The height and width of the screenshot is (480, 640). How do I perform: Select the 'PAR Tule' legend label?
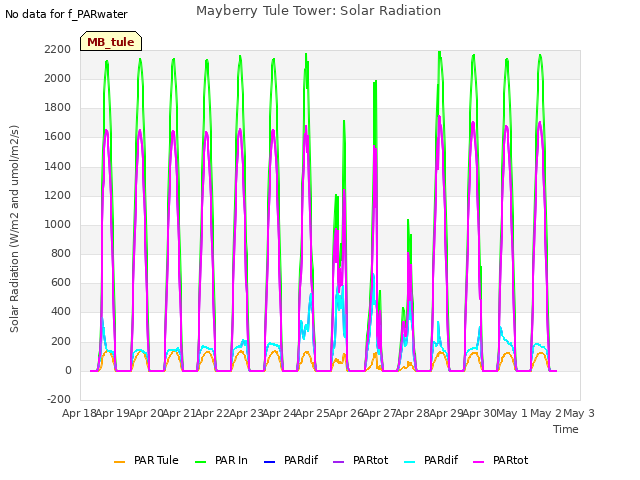[156, 460]
